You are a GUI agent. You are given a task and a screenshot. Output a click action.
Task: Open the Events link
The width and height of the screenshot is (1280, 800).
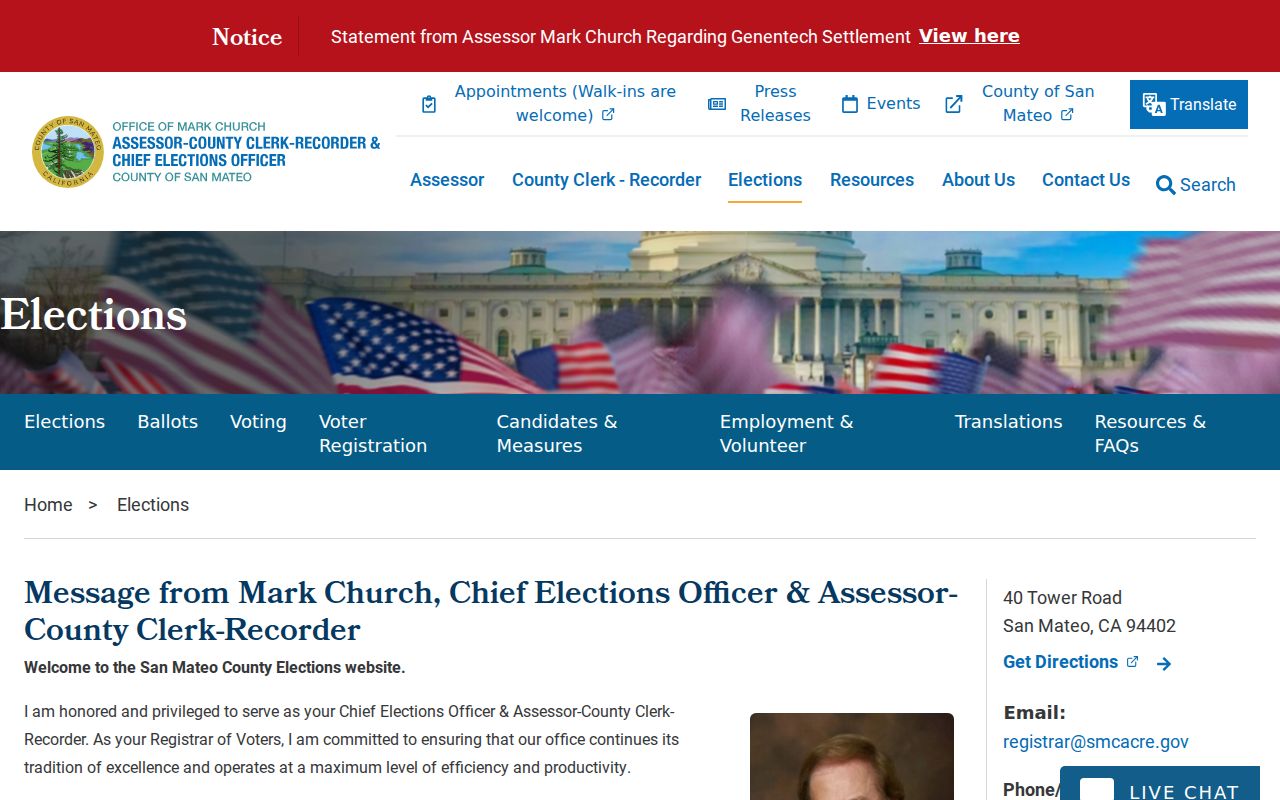coord(893,104)
